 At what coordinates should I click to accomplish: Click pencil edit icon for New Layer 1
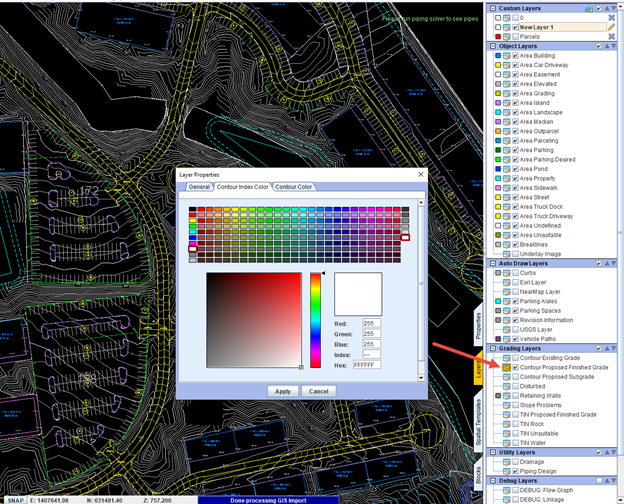[x=611, y=27]
